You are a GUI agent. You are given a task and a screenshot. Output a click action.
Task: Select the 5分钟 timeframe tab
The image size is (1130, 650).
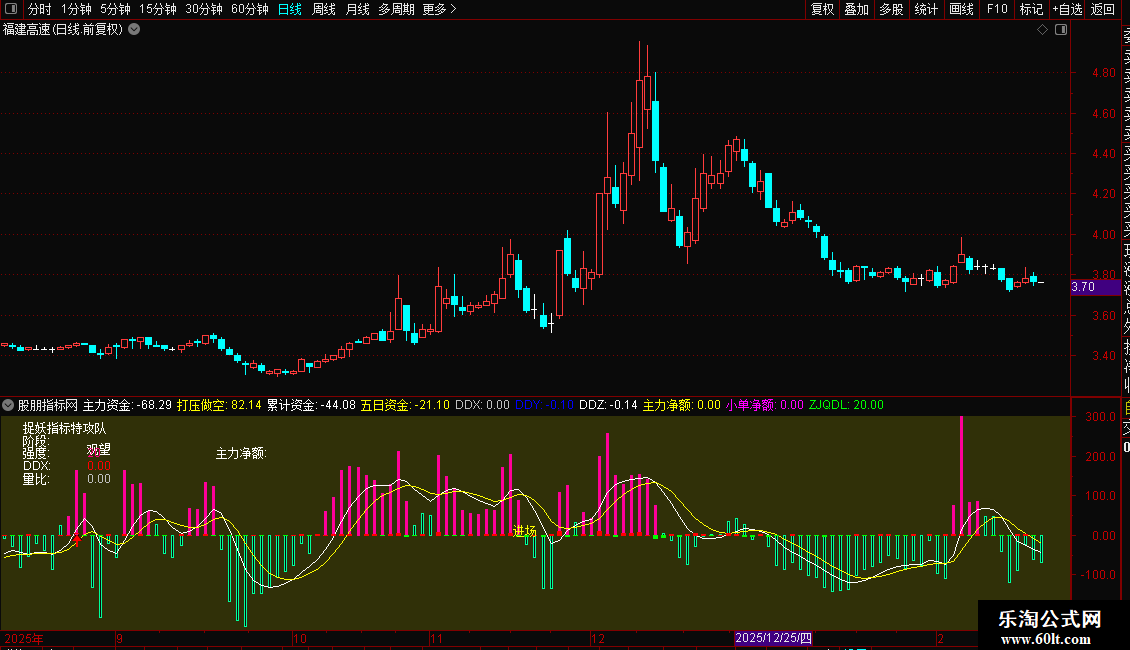(x=115, y=9)
